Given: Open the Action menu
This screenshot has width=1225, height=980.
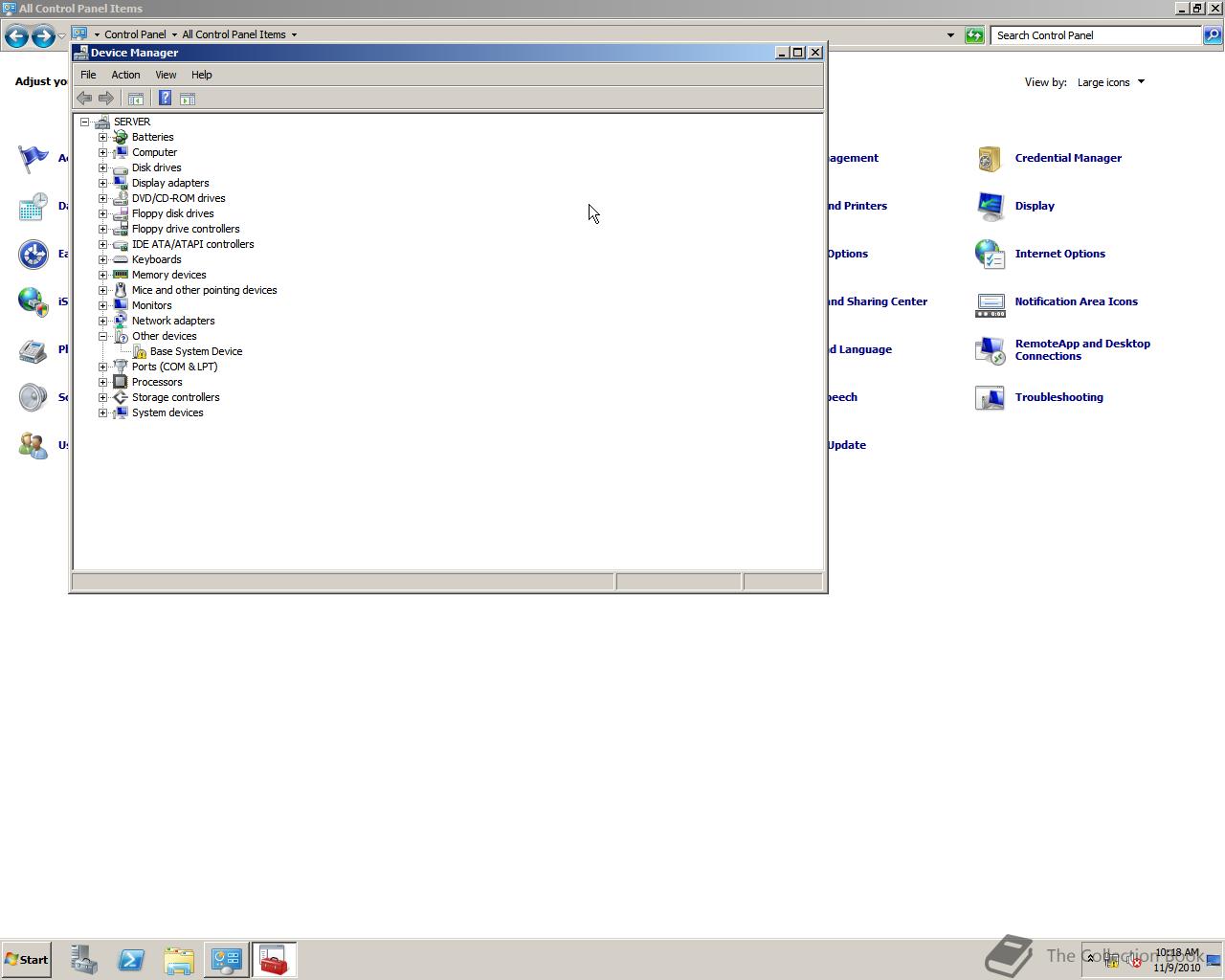Looking at the screenshot, I should 125,75.
